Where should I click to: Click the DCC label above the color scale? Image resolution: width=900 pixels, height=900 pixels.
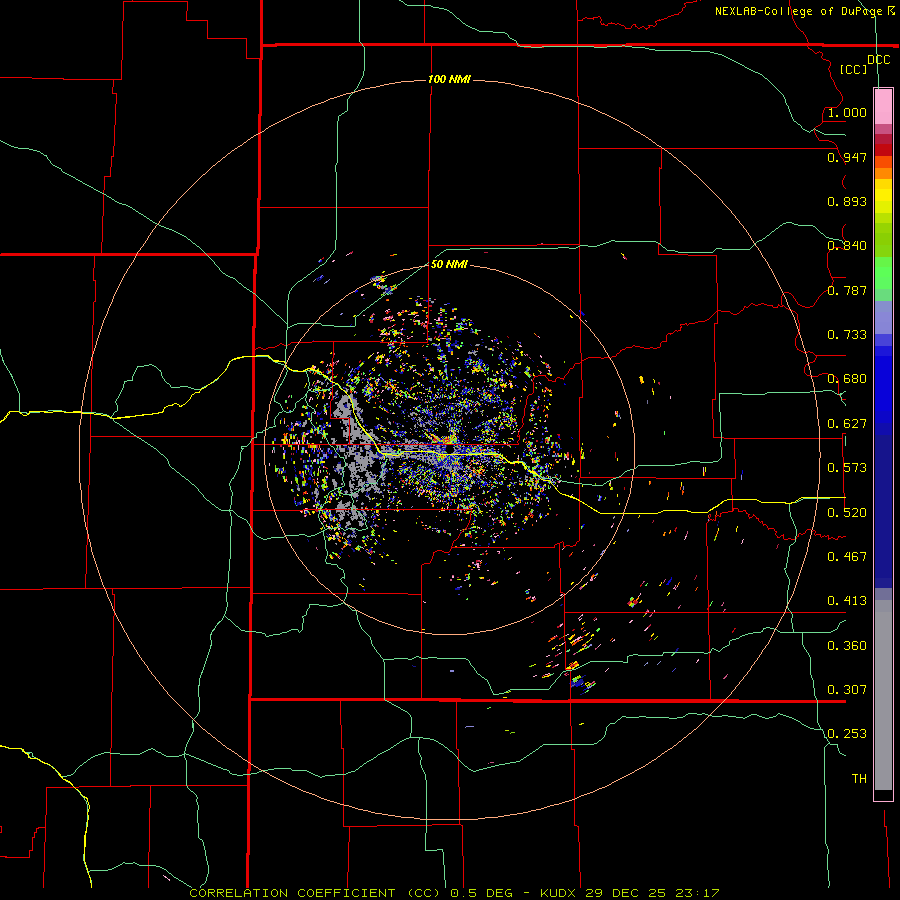[x=878, y=60]
